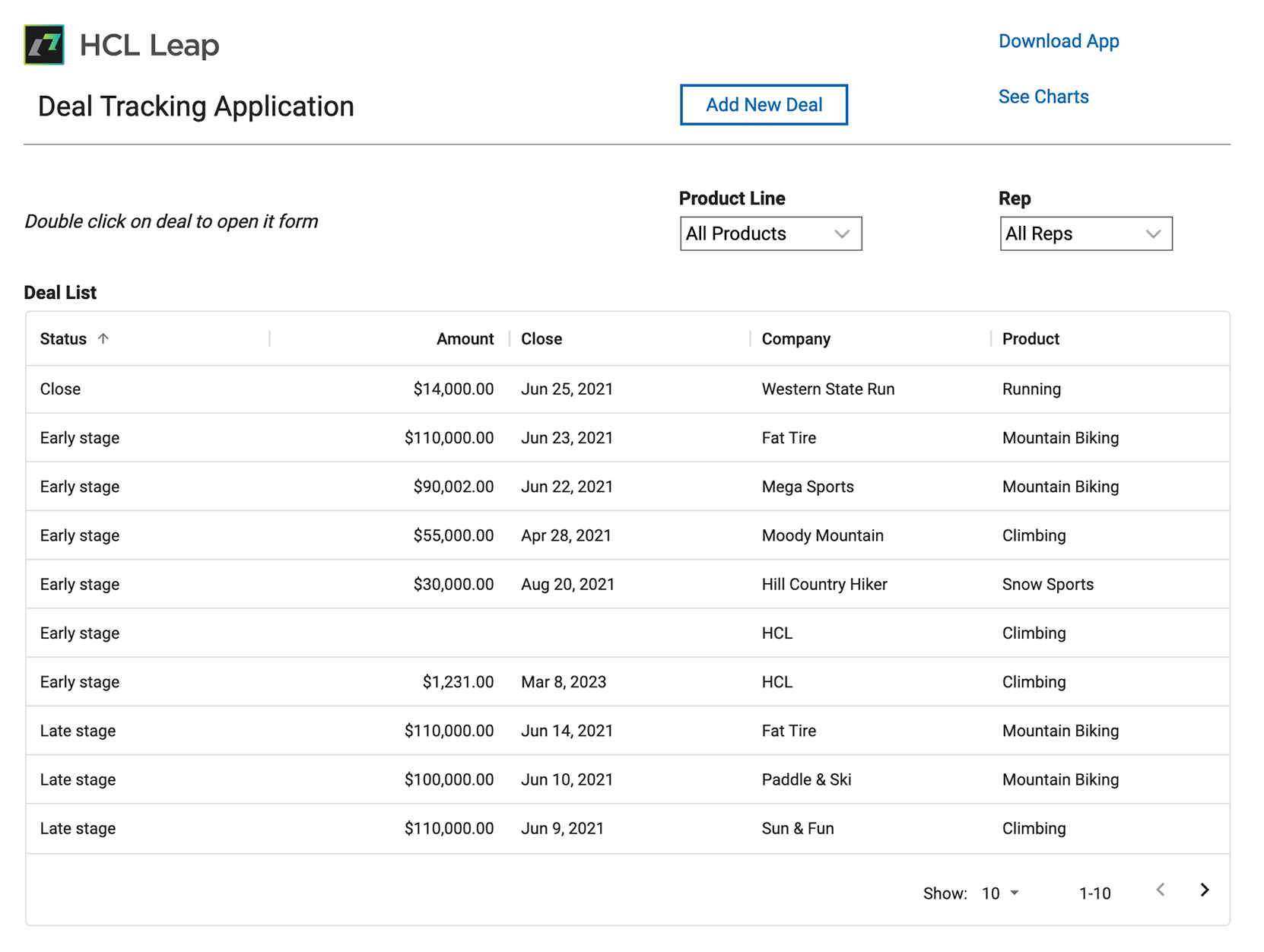Open the Download App link
Screen dimensions: 1264x952
[x=1059, y=41]
